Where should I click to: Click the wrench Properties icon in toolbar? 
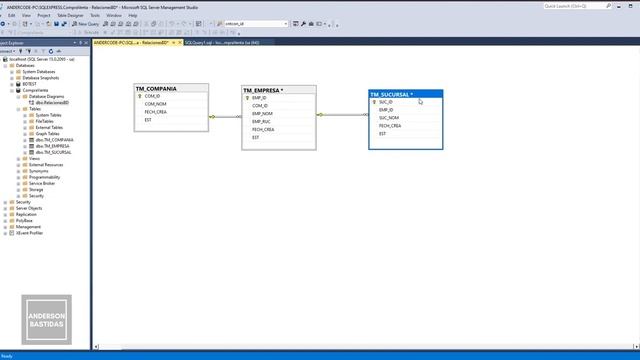(303, 24)
